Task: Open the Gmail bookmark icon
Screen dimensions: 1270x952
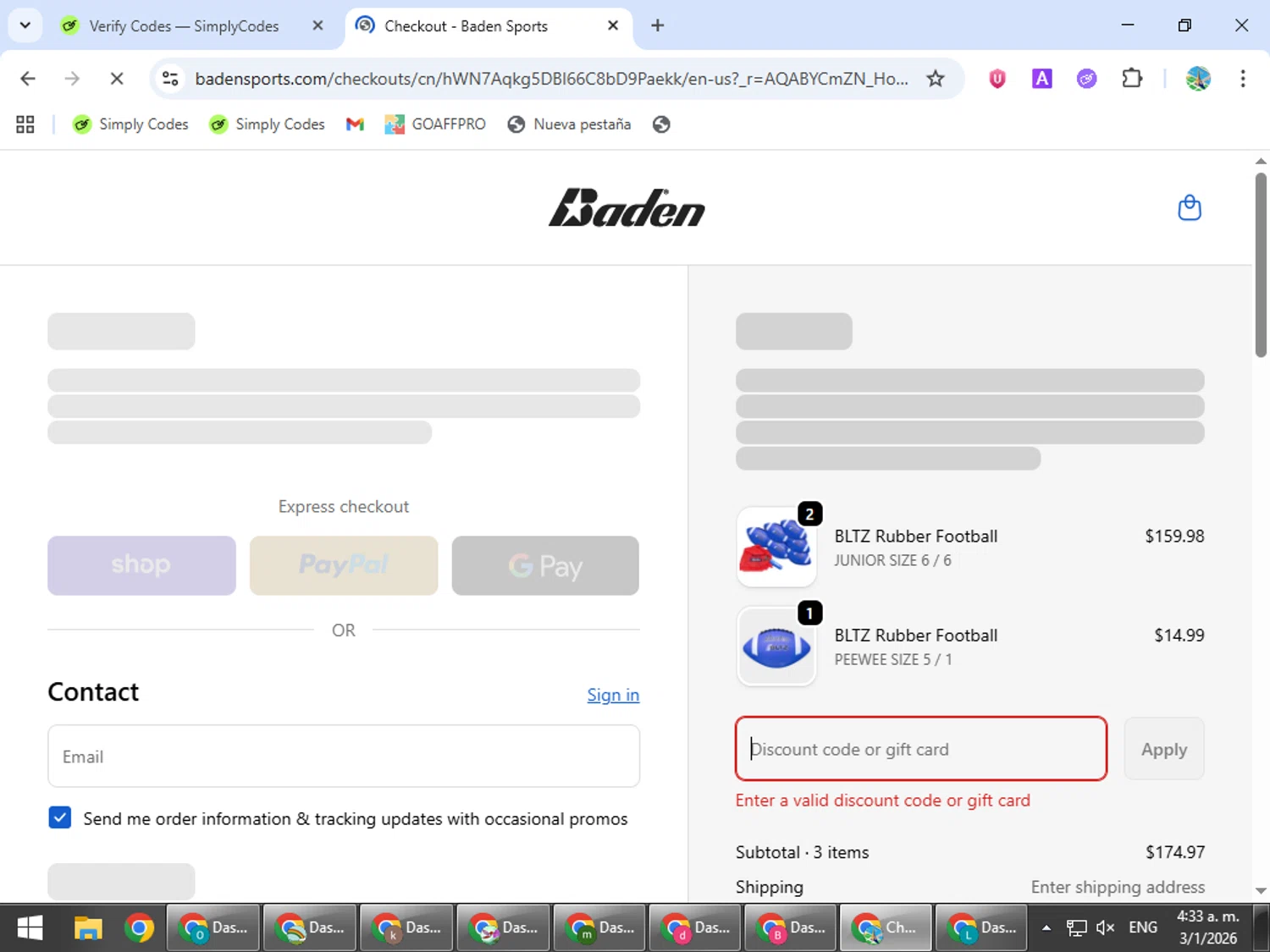Action: [x=355, y=124]
